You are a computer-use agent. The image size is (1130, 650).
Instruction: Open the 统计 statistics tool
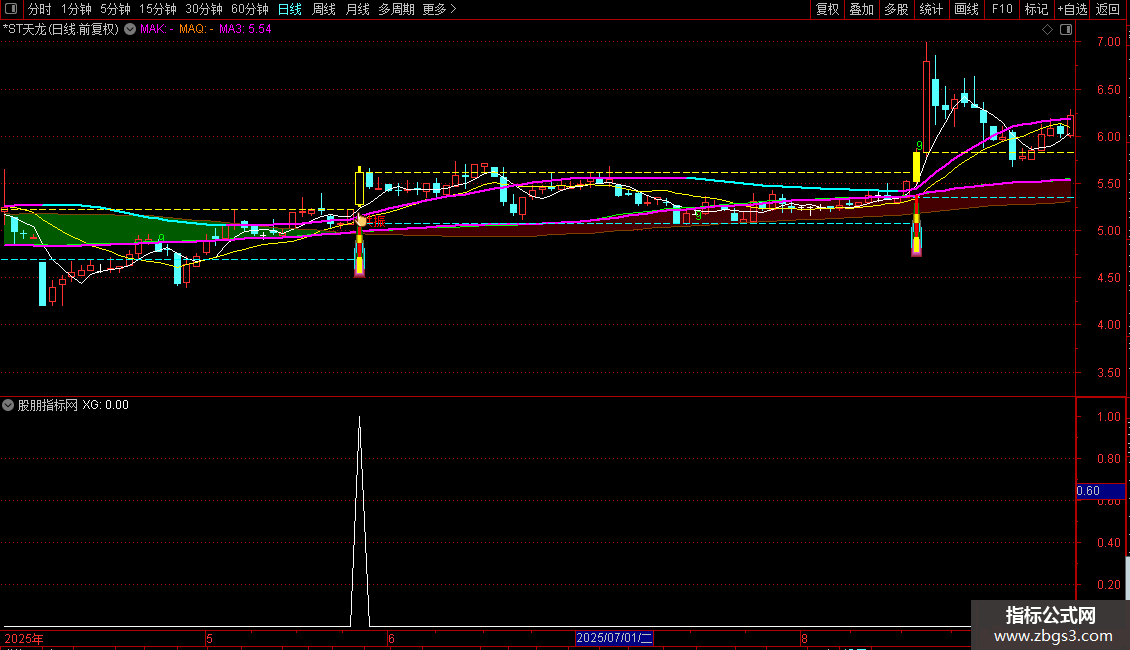point(931,9)
